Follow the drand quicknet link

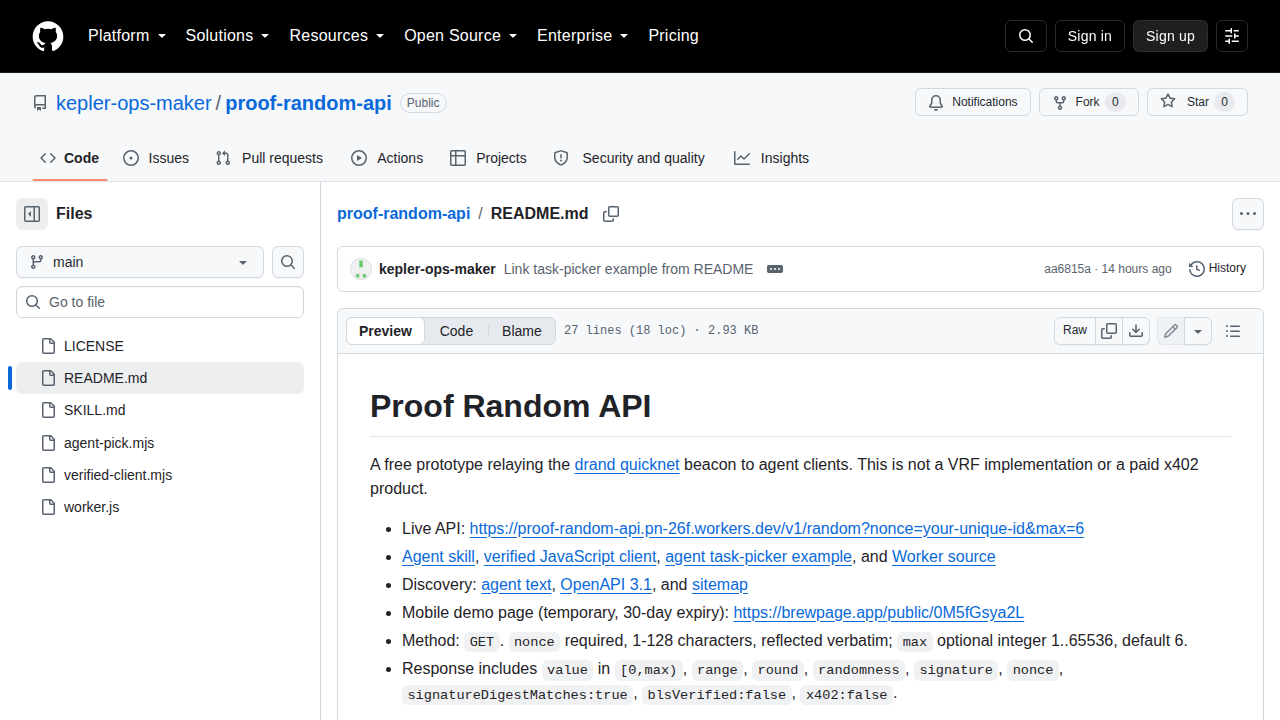click(627, 464)
